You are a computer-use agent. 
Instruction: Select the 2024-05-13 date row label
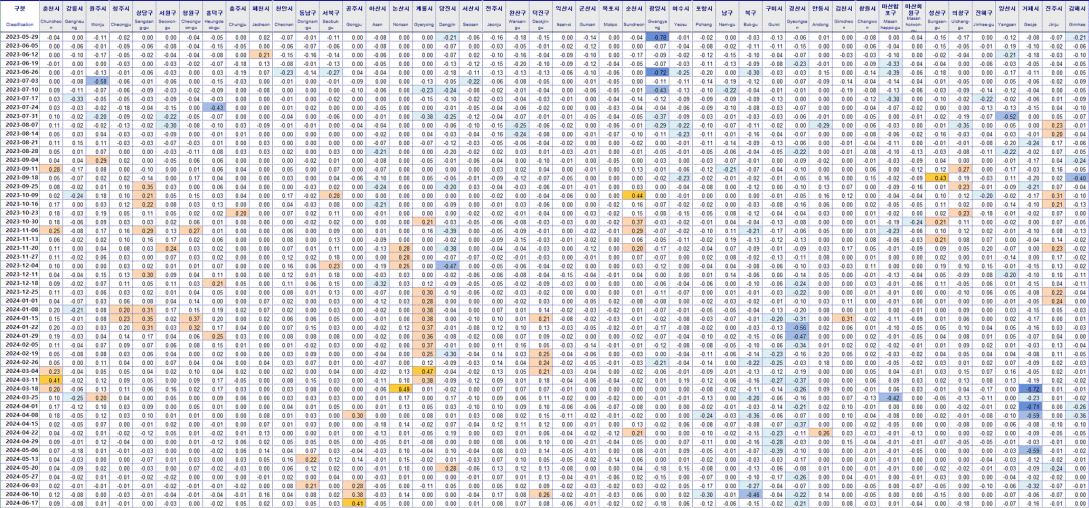pos(19,459)
